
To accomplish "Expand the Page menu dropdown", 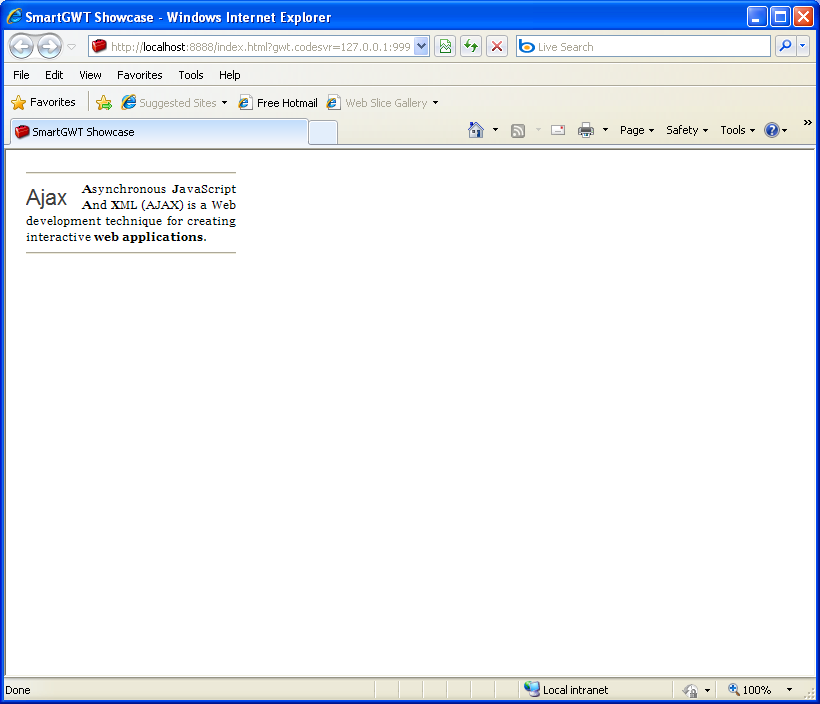I will (636, 130).
